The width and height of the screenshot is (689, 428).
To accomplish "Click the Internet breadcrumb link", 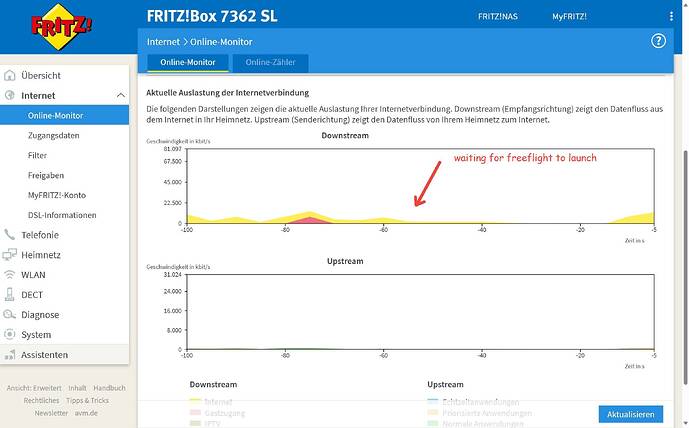I will click(x=163, y=42).
